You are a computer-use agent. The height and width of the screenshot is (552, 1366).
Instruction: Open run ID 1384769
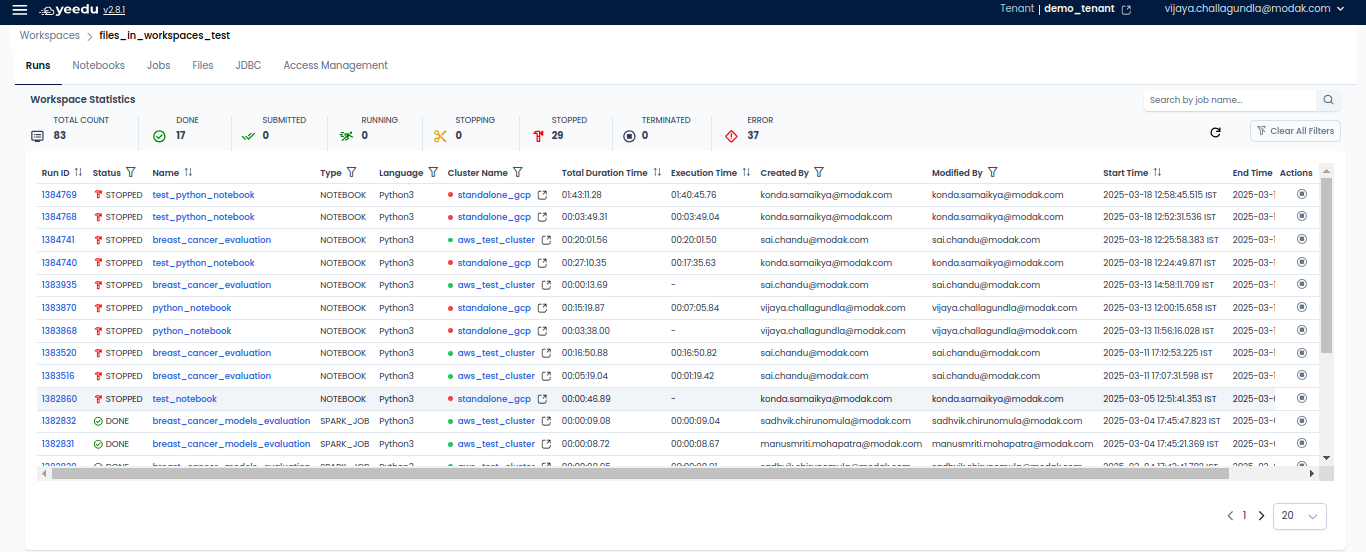[x=59, y=195]
